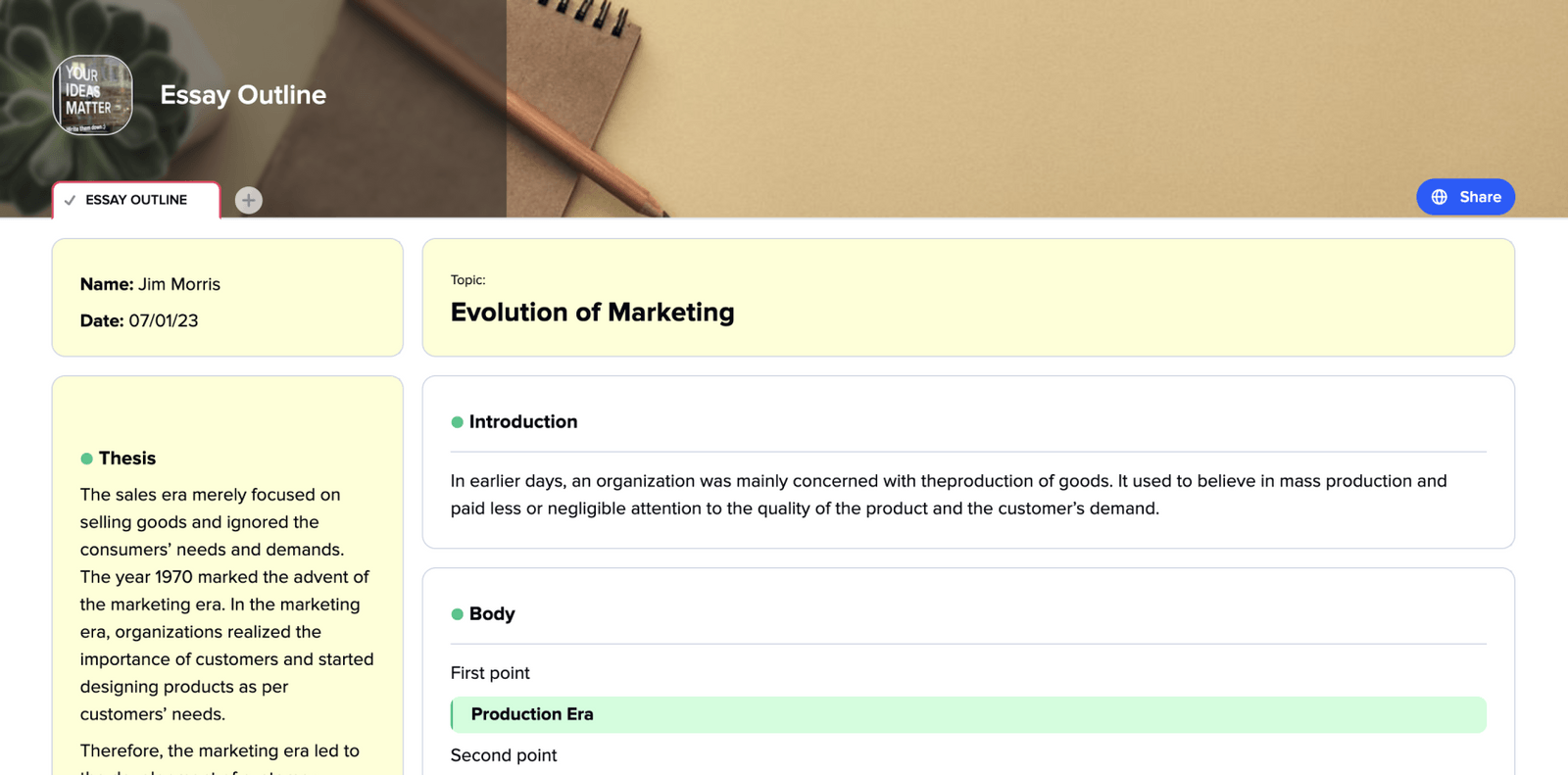1568x775 pixels.
Task: Collapse the Introduction section
Action: click(x=522, y=421)
